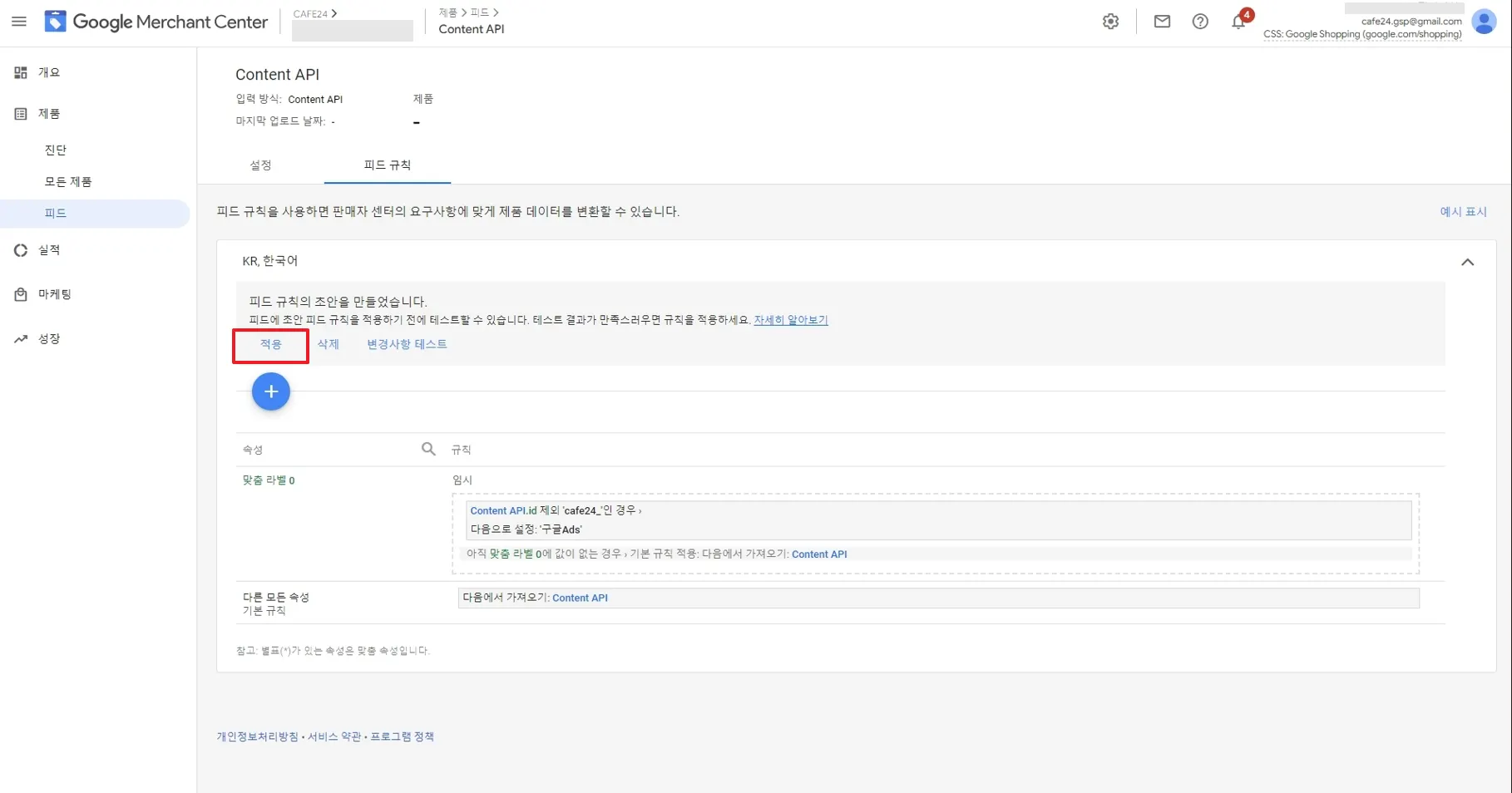Click the Google Merchant Center logo
This screenshot has height=793, width=1512.
156,22
